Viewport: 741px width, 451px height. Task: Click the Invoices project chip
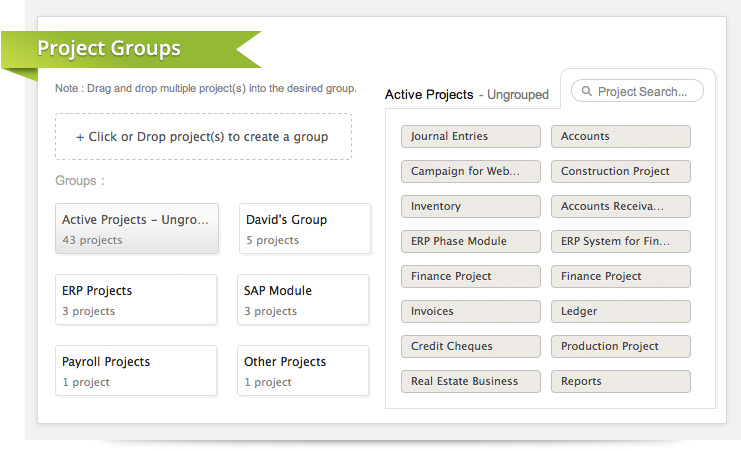click(x=471, y=311)
